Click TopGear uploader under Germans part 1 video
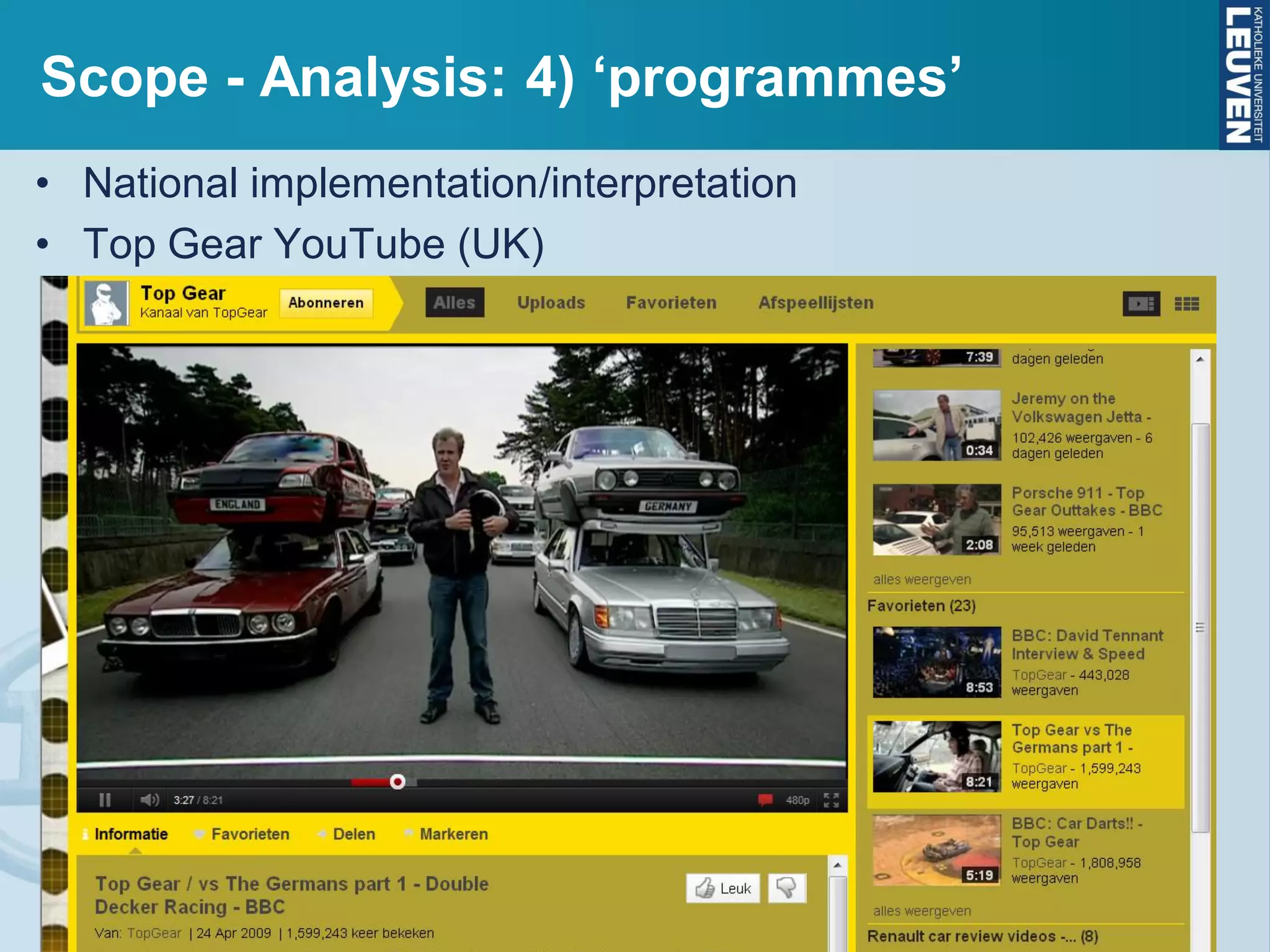1270x952 pixels. 1039,769
